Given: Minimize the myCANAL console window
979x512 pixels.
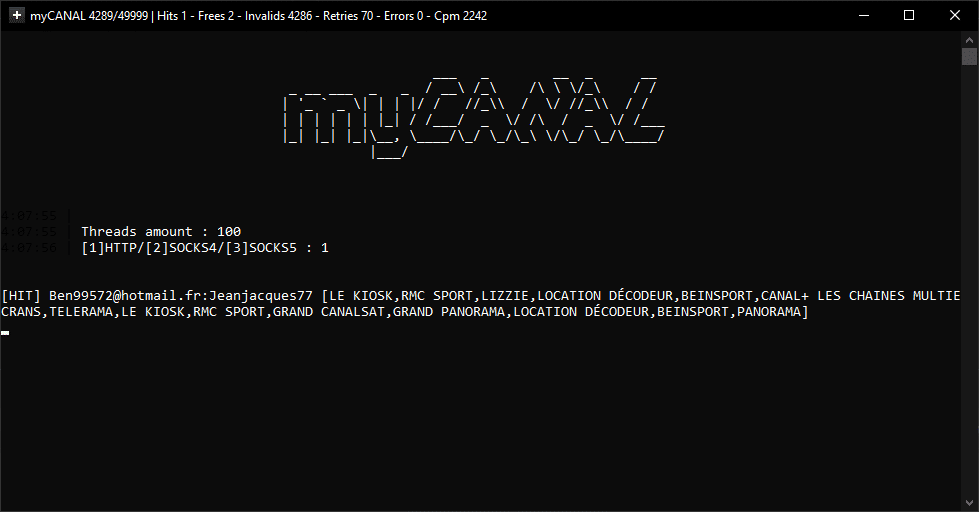Looking at the screenshot, I should coord(864,16).
